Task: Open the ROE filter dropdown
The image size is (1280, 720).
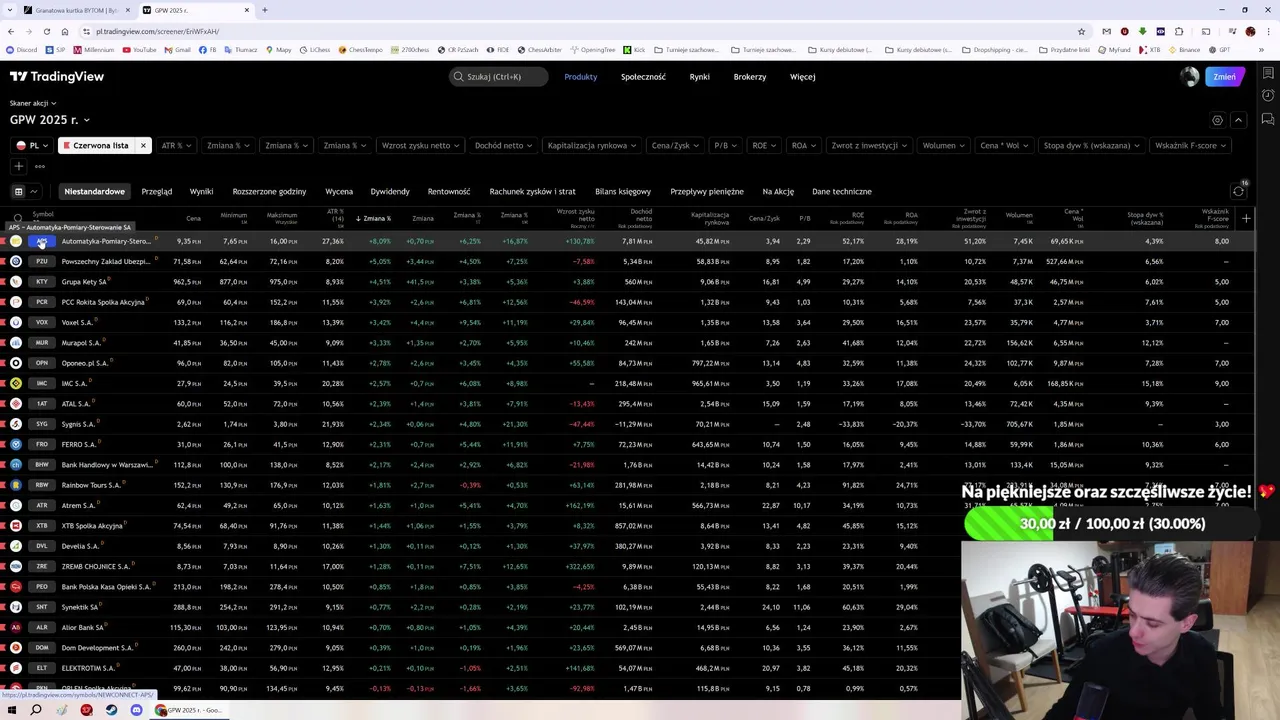Action: 763,146
